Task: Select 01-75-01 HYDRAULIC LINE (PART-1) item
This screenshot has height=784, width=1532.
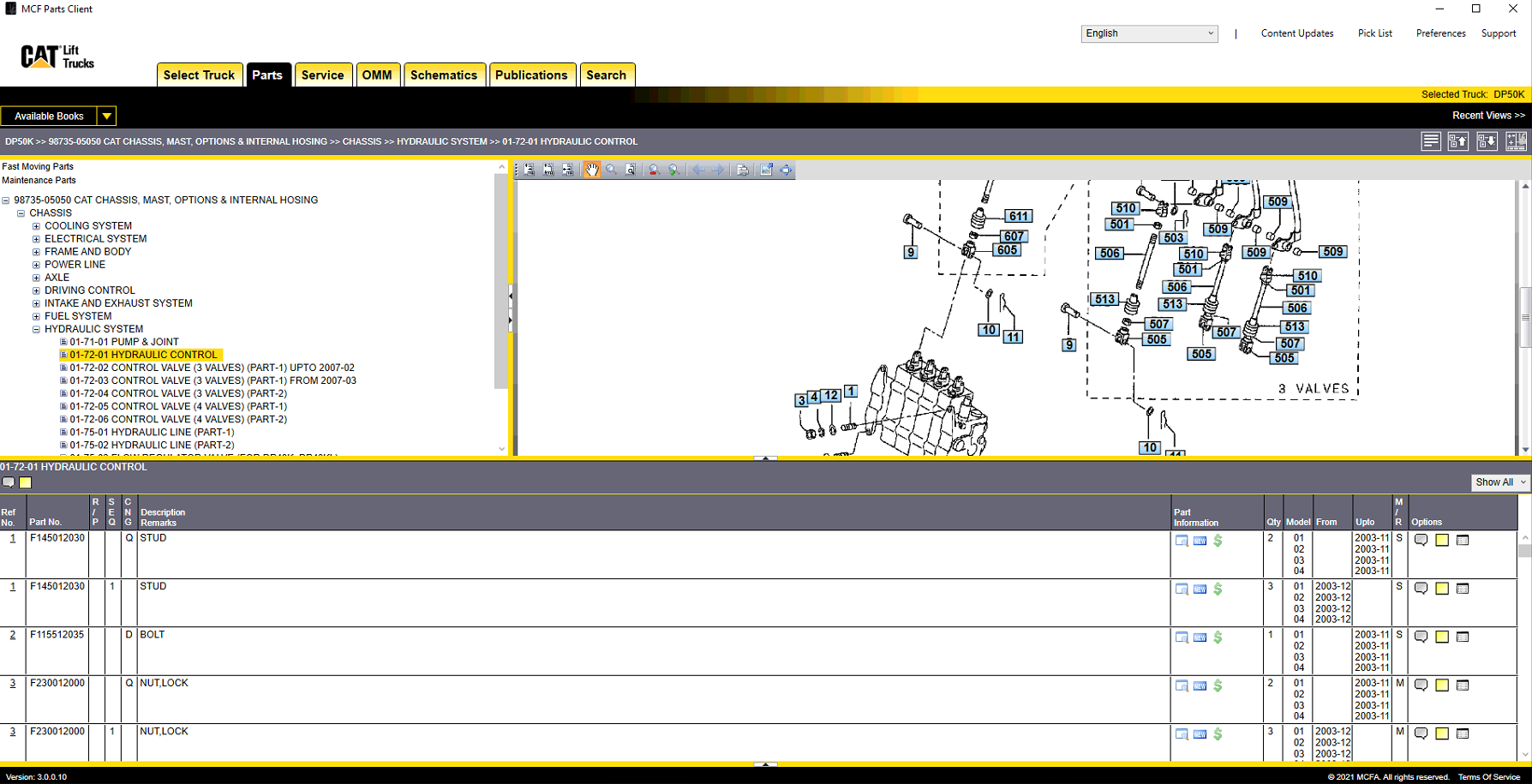Action: [x=152, y=432]
